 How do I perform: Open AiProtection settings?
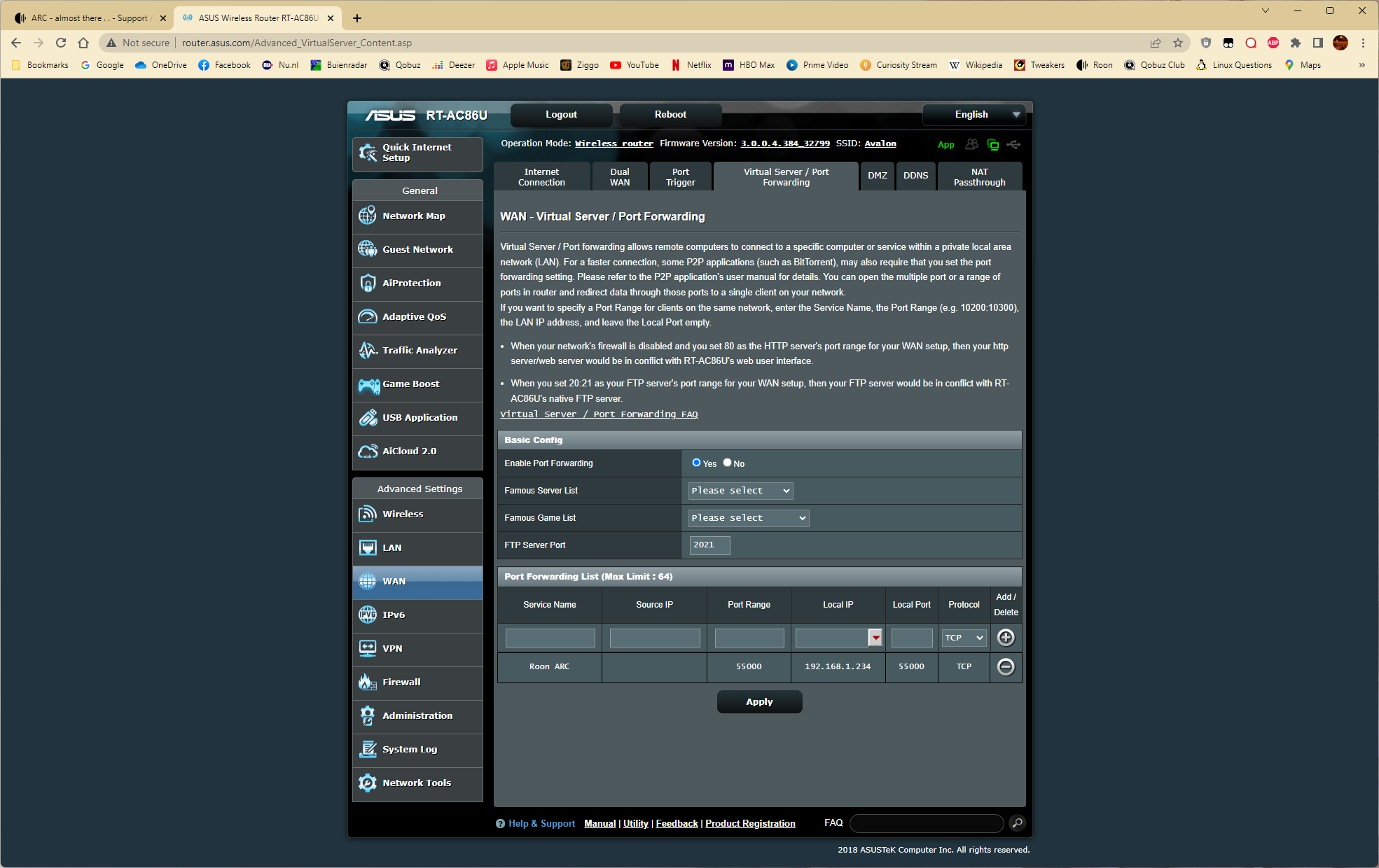[x=417, y=283]
